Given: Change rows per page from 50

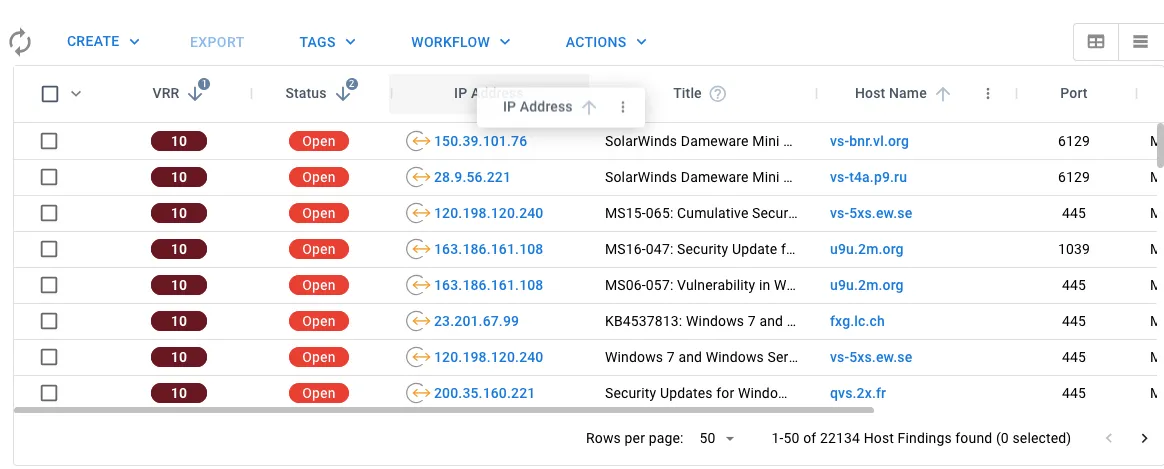Looking at the screenshot, I should [717, 439].
